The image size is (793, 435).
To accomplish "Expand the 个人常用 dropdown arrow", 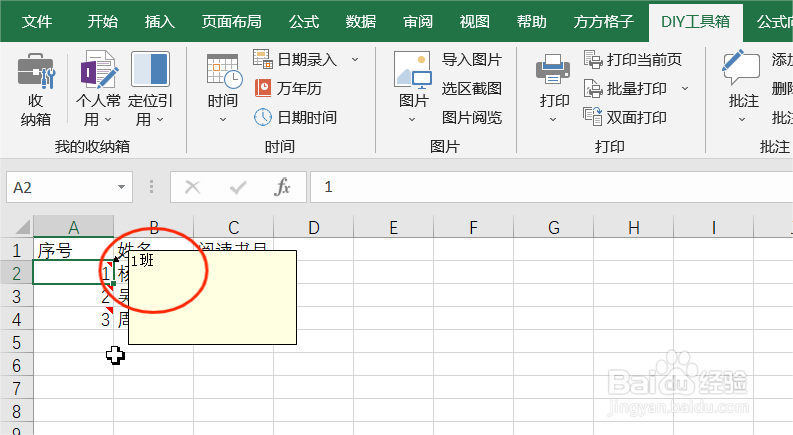I will (x=108, y=120).
